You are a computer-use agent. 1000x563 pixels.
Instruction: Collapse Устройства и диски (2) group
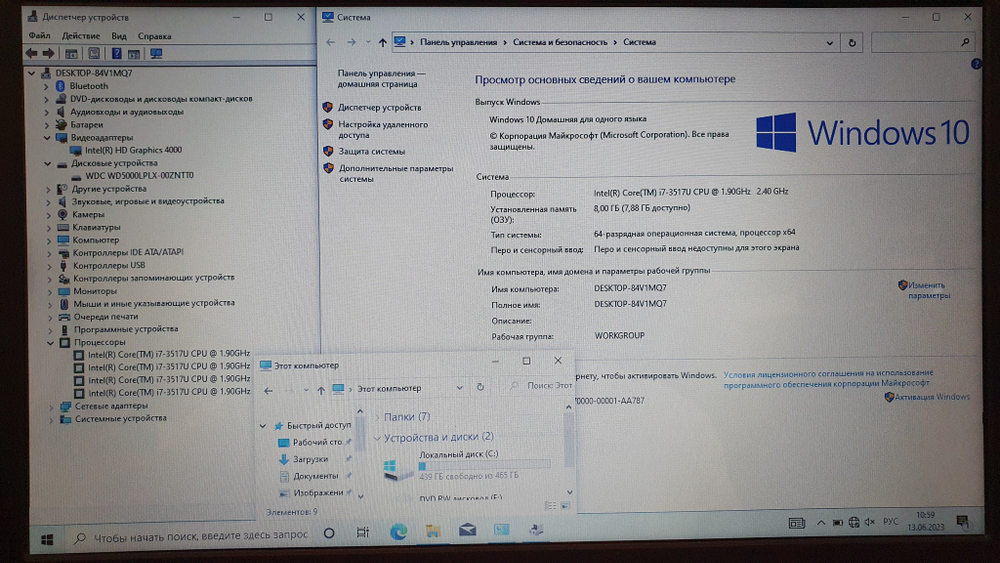coord(377,438)
